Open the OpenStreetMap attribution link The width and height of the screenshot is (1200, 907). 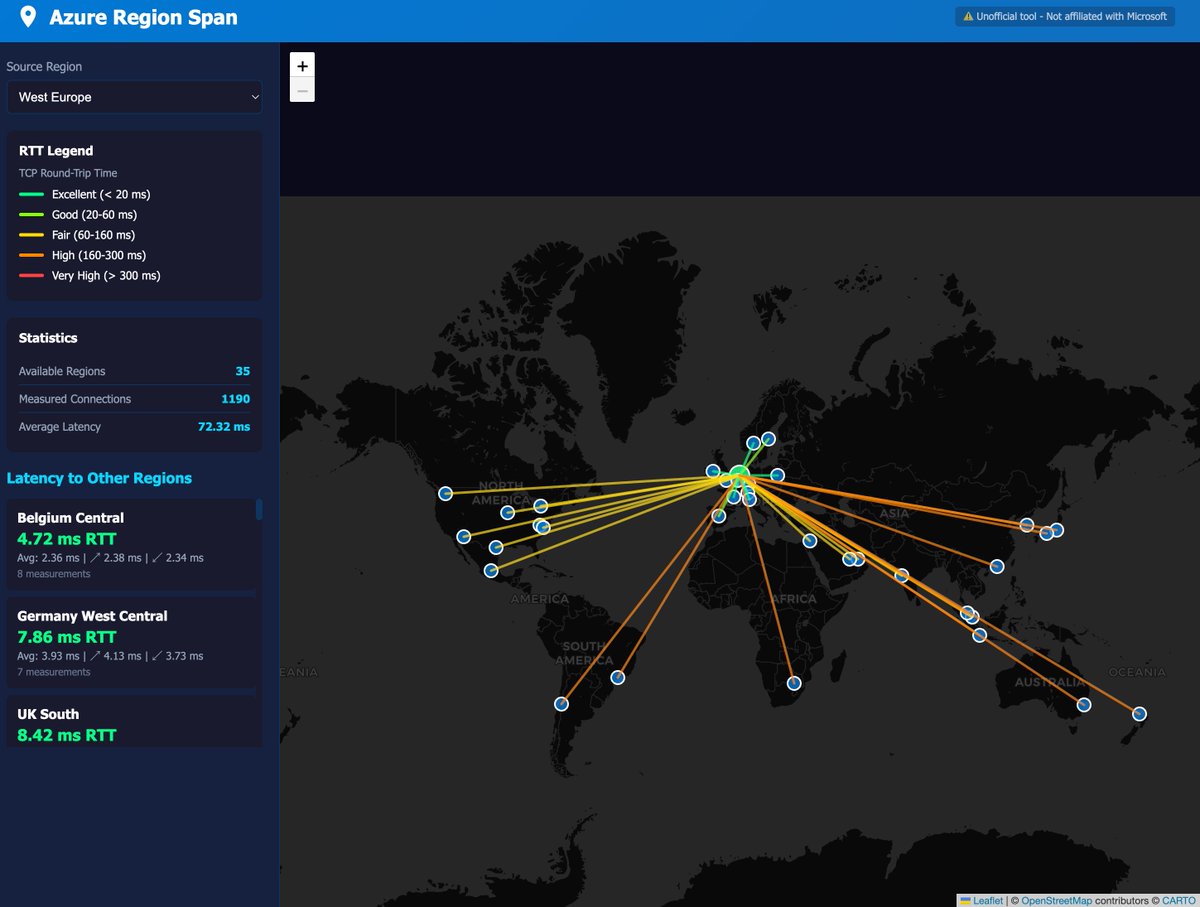pyautogui.click(x=1056, y=900)
